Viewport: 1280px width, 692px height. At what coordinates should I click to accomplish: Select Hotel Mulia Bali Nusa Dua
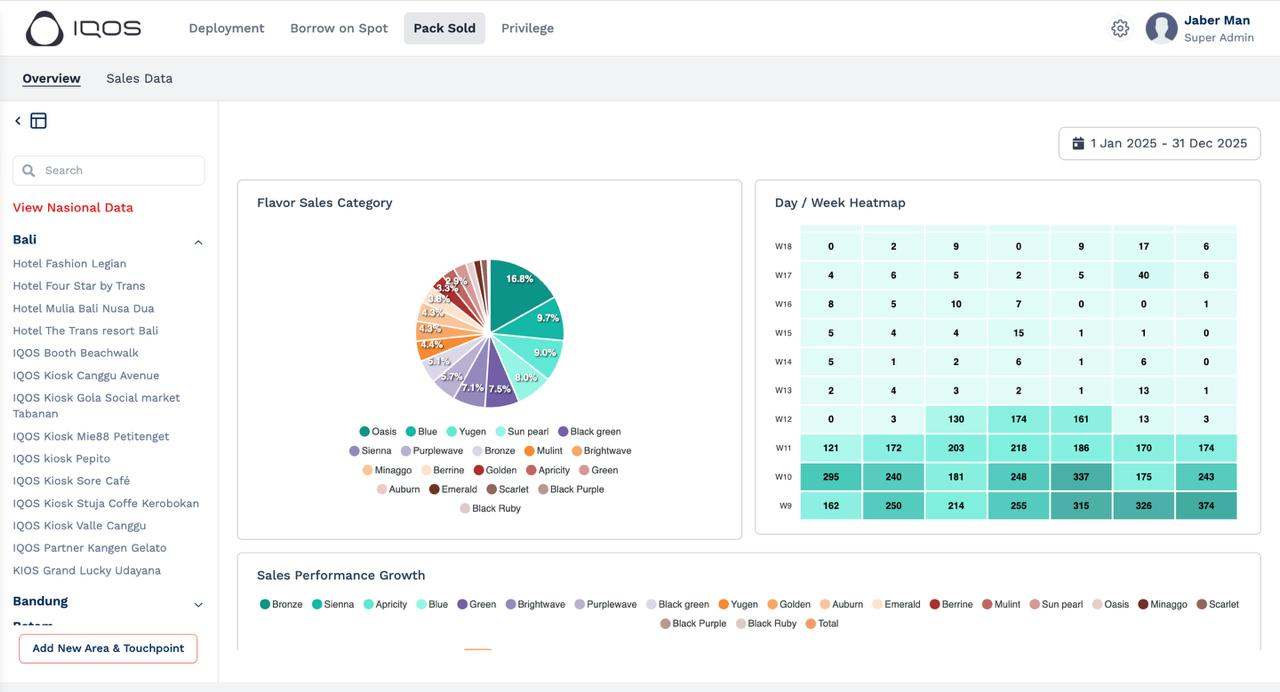click(x=83, y=308)
